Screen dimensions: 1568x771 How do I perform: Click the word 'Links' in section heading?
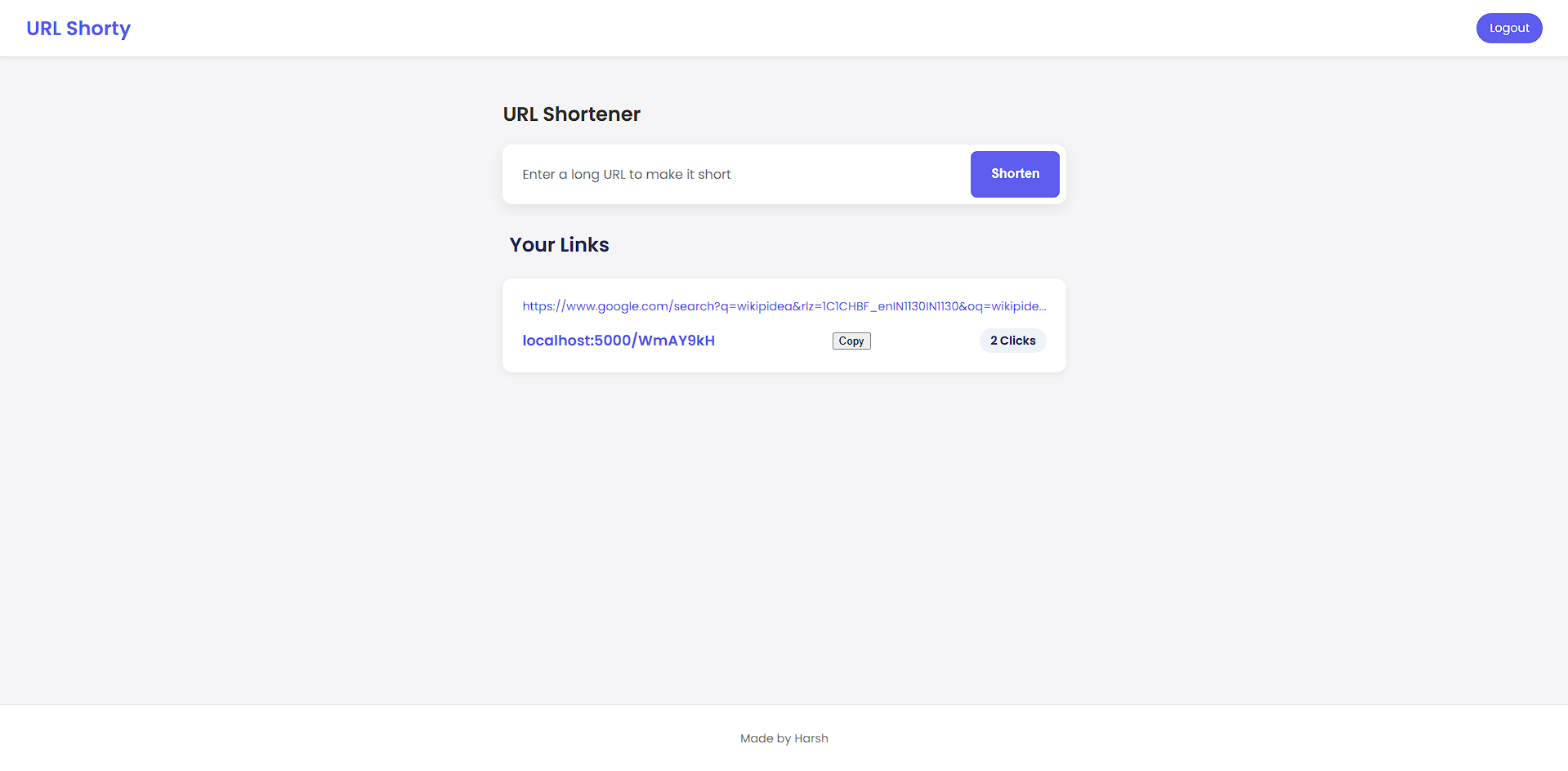click(584, 245)
